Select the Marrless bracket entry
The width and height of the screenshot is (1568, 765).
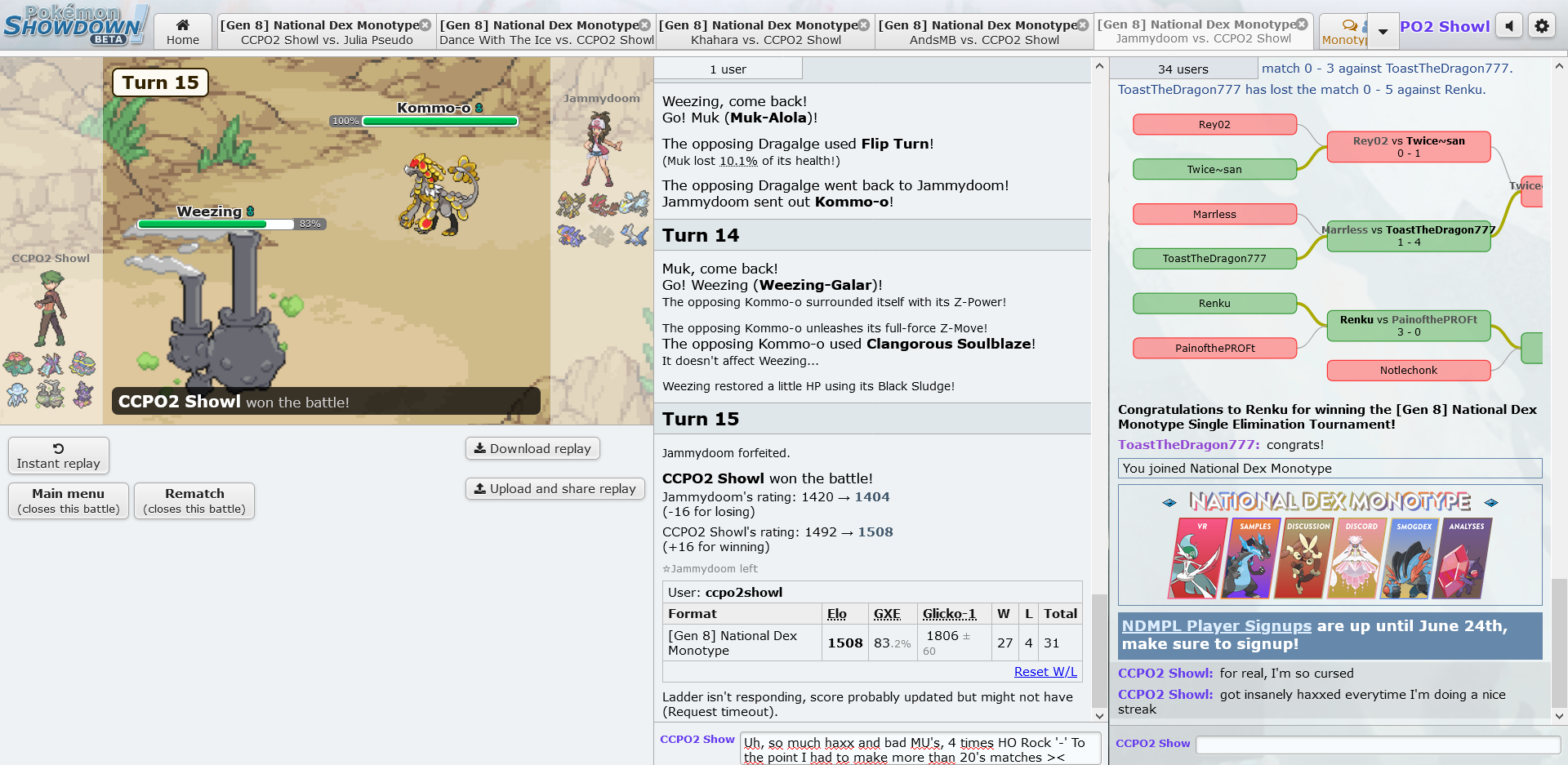click(1214, 214)
